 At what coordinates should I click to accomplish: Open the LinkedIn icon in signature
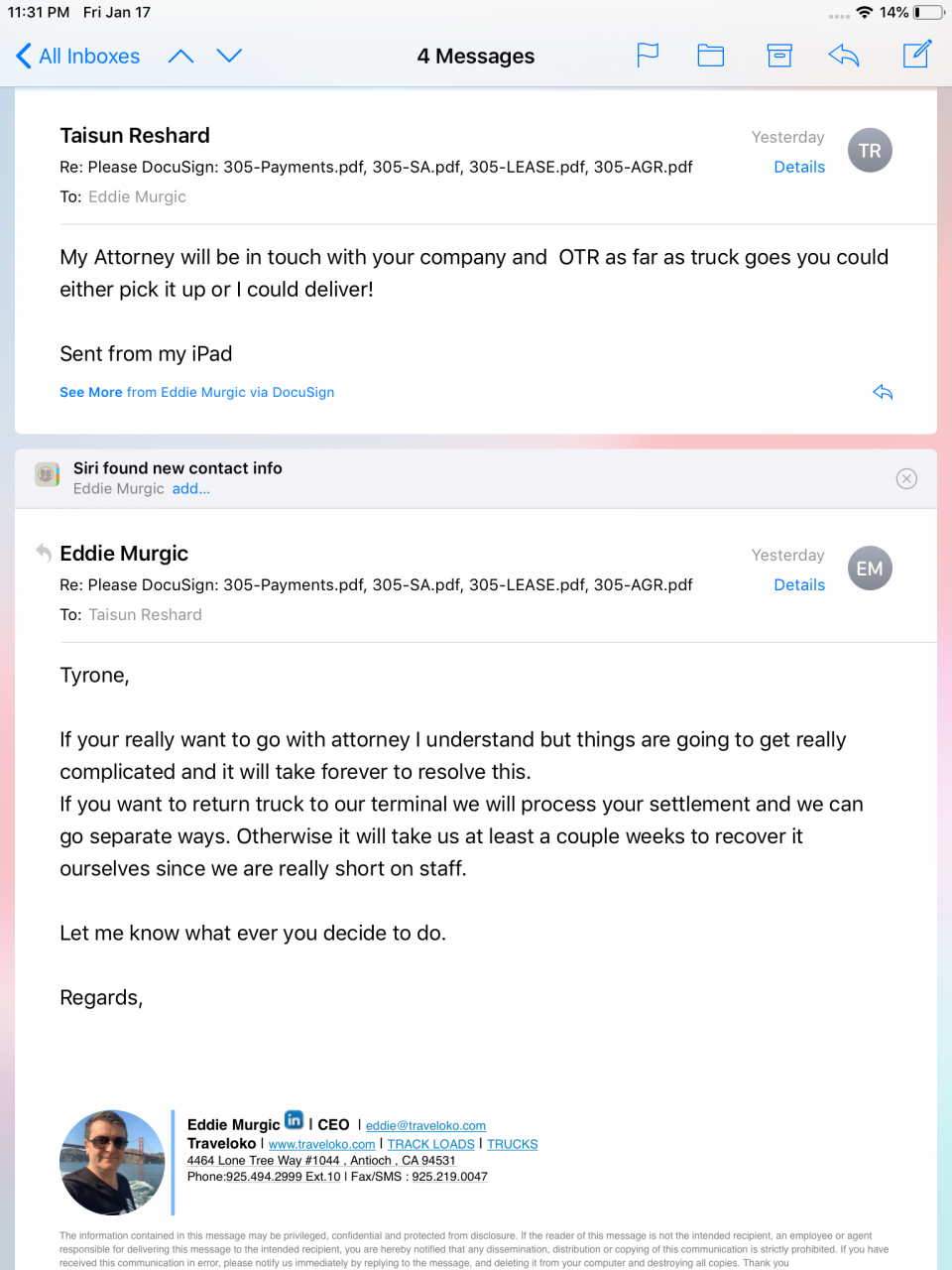point(295,1120)
